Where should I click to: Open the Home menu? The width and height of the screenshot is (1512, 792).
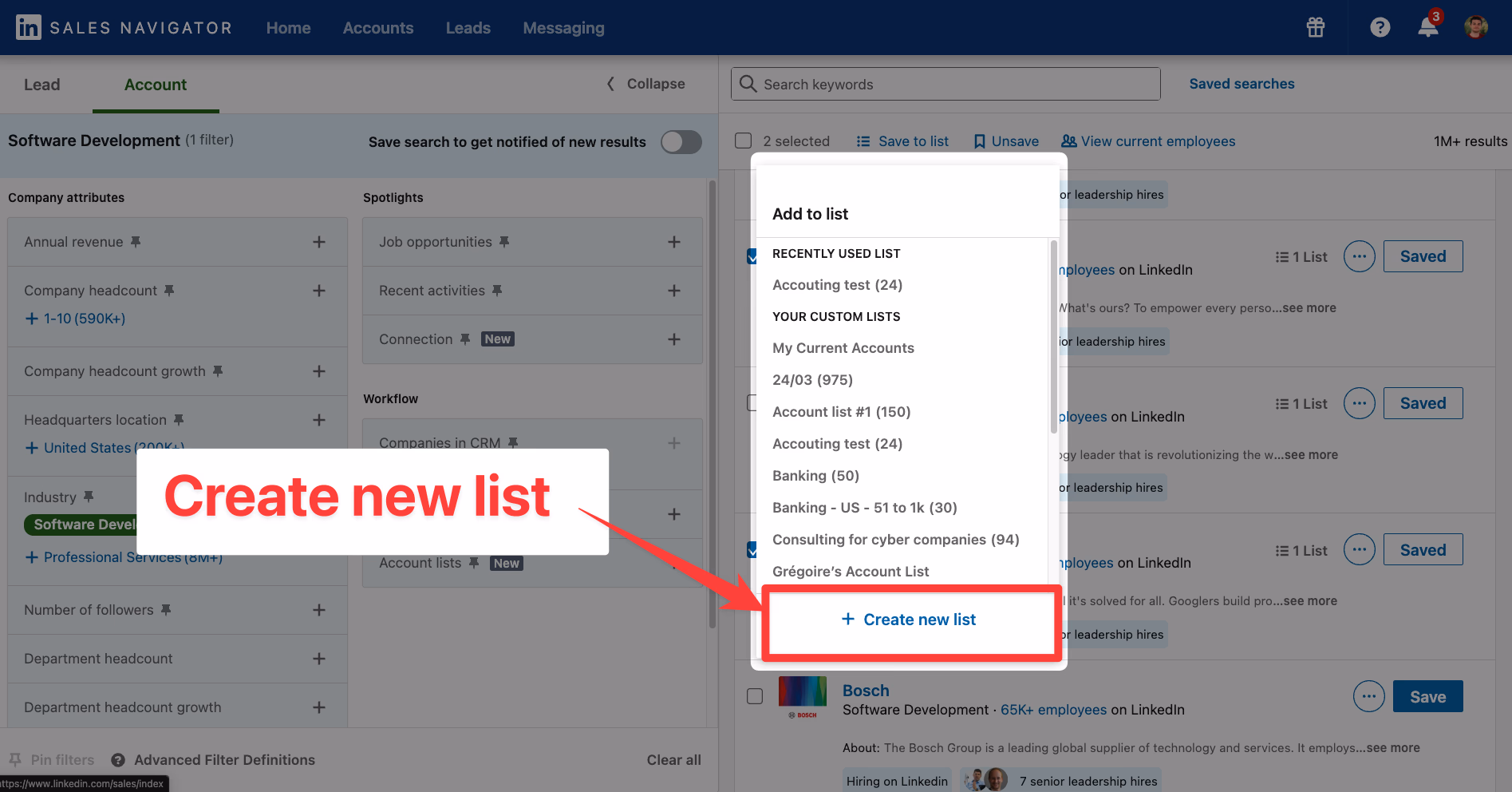tap(288, 28)
